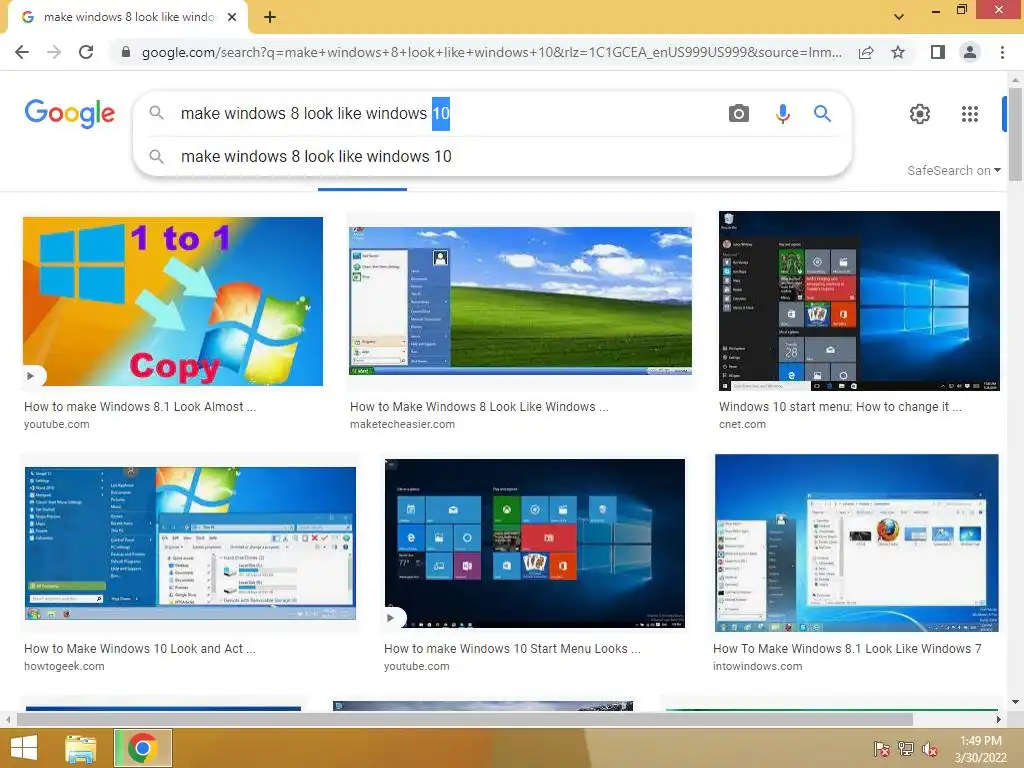The height and width of the screenshot is (768, 1024).
Task: Click the howtogeek.com source text
Action: [x=64, y=666]
